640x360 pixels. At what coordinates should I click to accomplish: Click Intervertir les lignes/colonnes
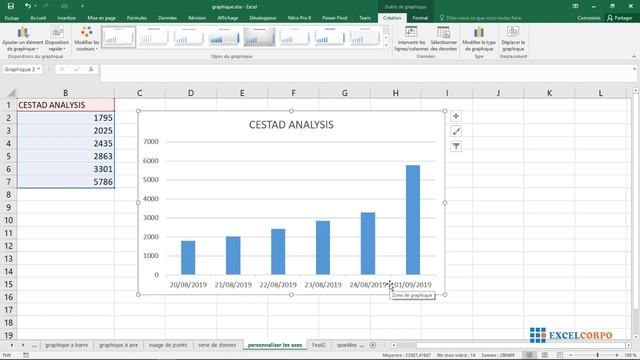(411, 39)
